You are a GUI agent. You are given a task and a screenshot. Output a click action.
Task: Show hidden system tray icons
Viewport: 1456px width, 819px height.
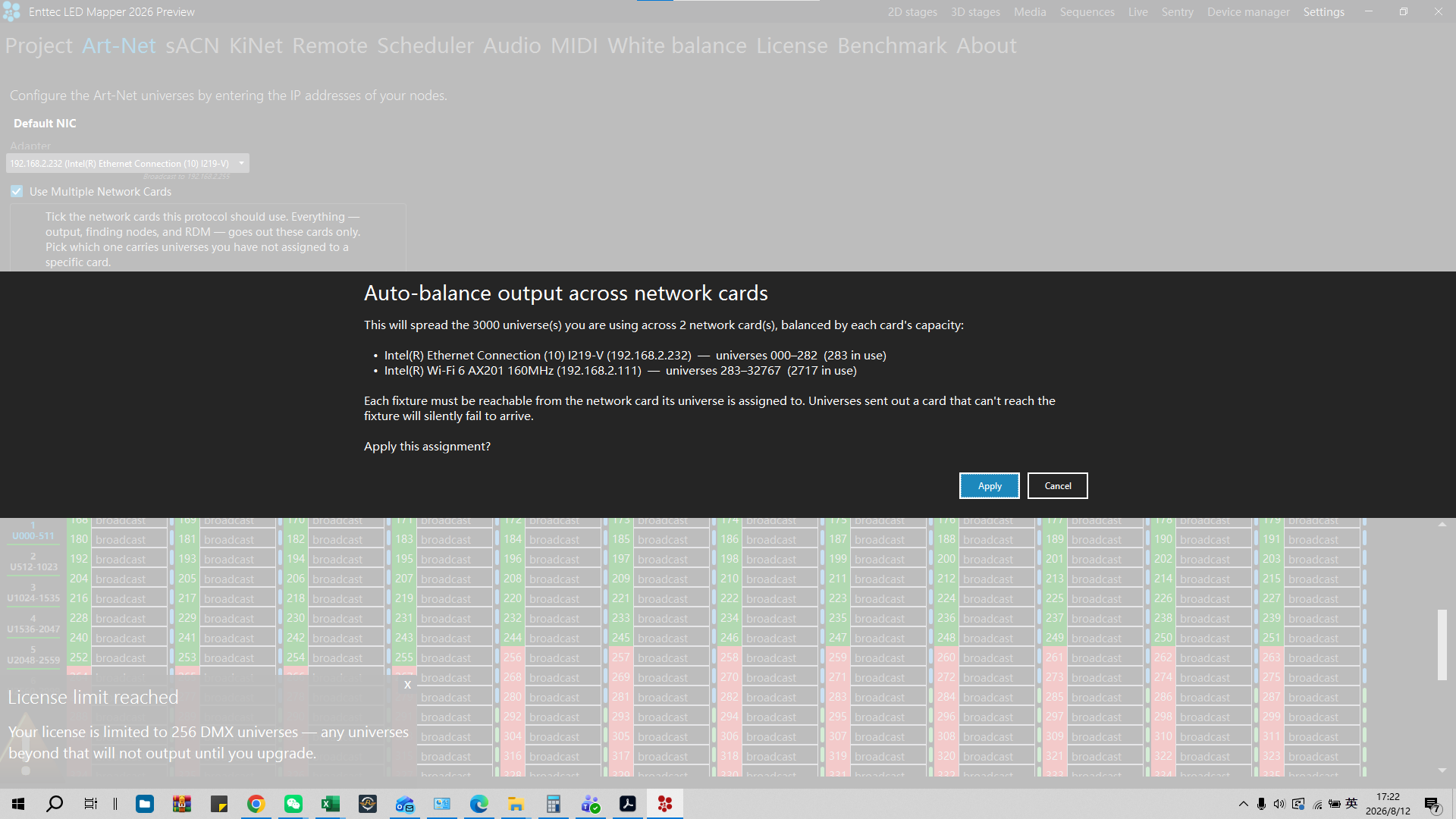coord(1243,804)
